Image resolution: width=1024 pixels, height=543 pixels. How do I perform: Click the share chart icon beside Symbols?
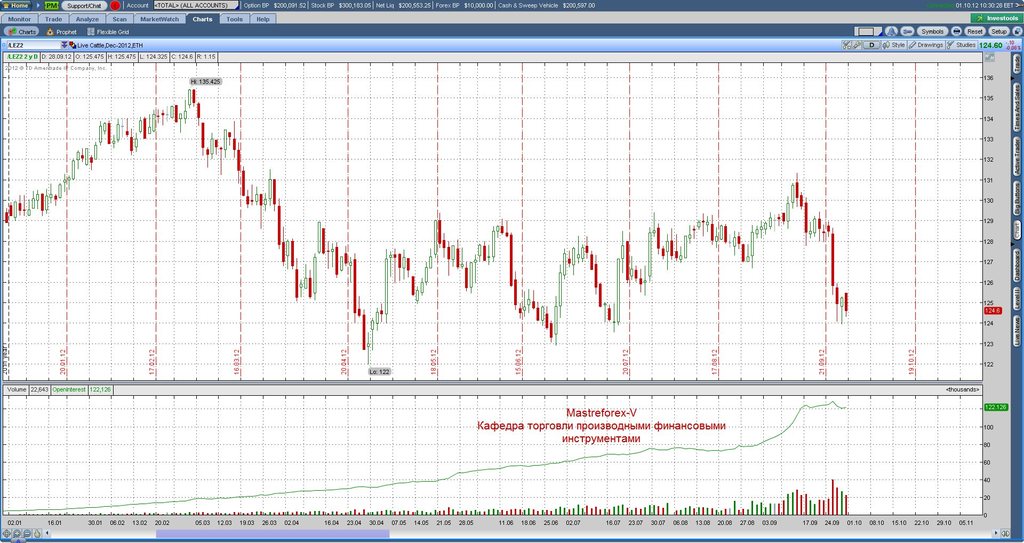[907, 31]
